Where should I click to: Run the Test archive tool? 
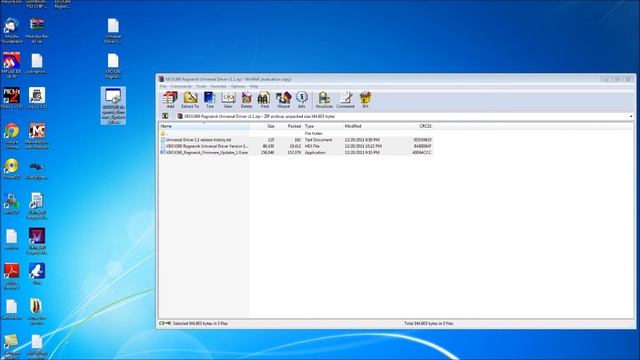click(209, 100)
